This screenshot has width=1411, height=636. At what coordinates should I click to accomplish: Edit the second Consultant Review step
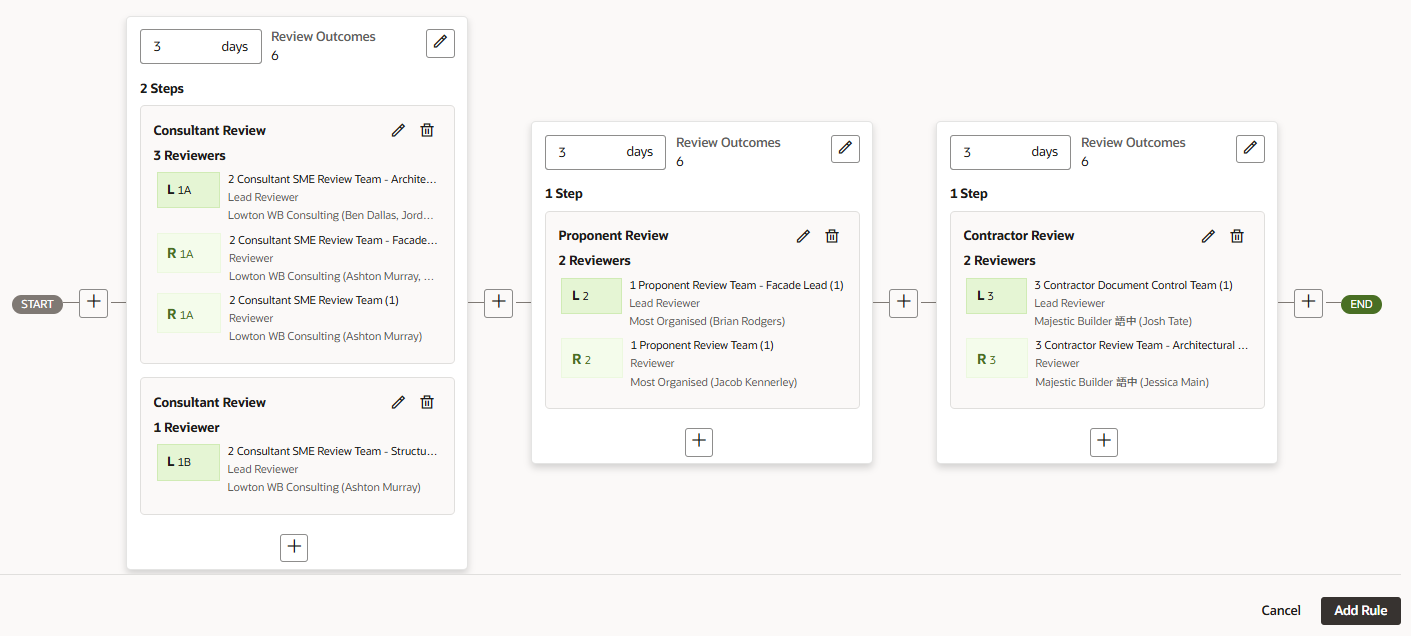(398, 402)
